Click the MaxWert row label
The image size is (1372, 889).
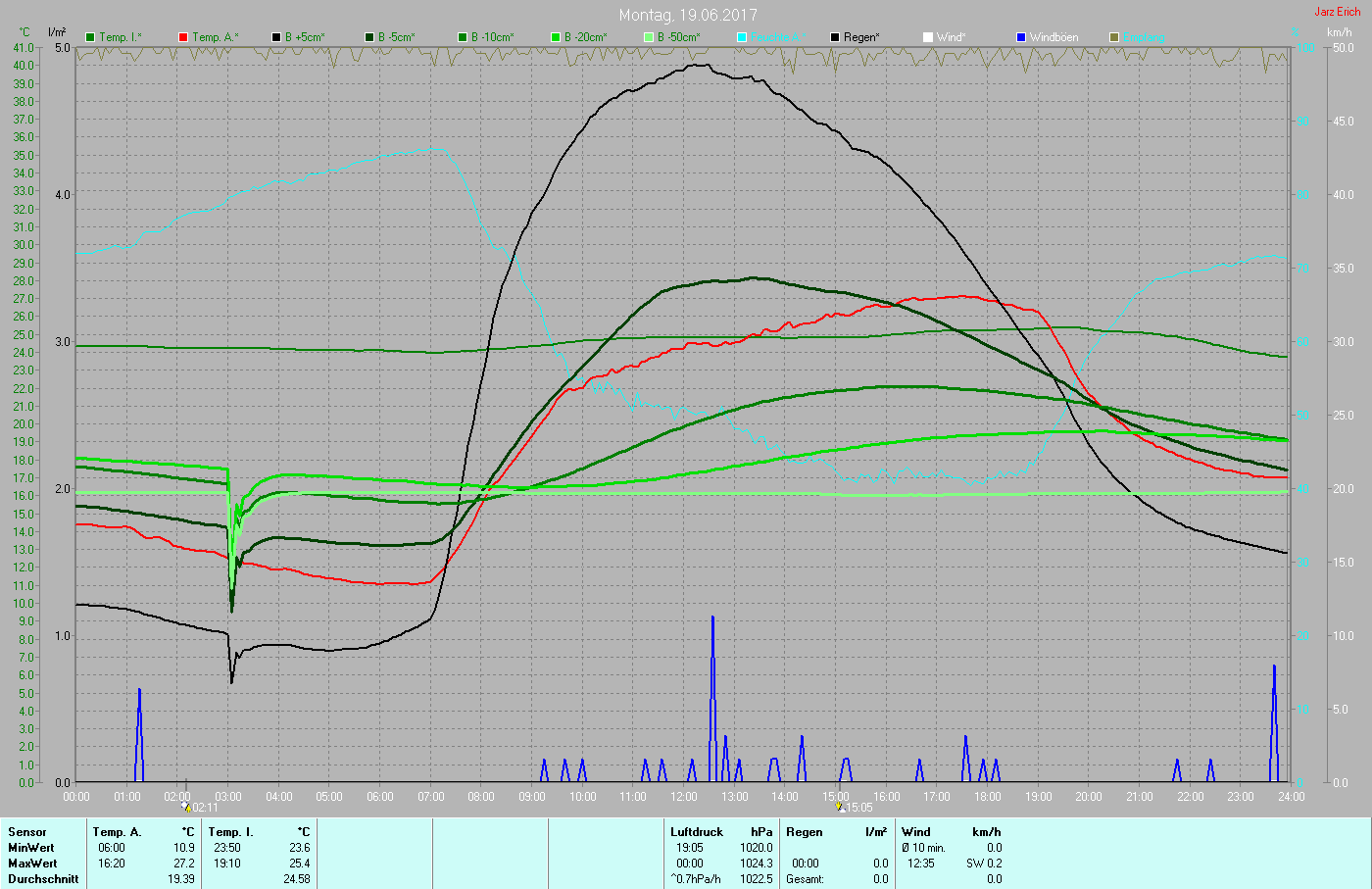(32, 864)
